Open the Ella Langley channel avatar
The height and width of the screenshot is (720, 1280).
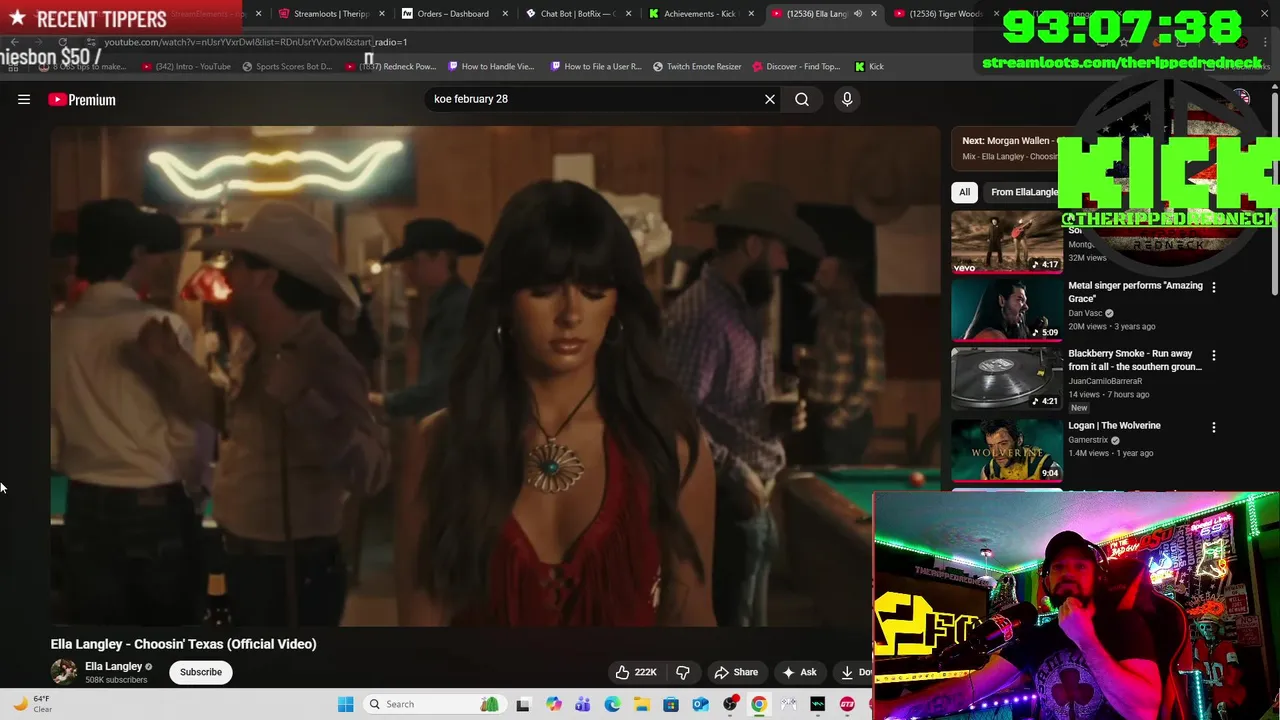pos(64,672)
